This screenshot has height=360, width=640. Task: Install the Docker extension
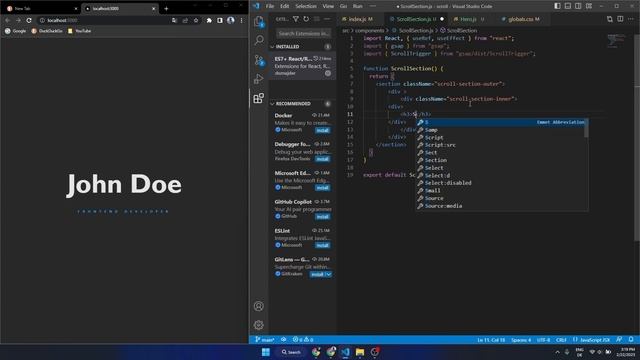click(x=322, y=130)
